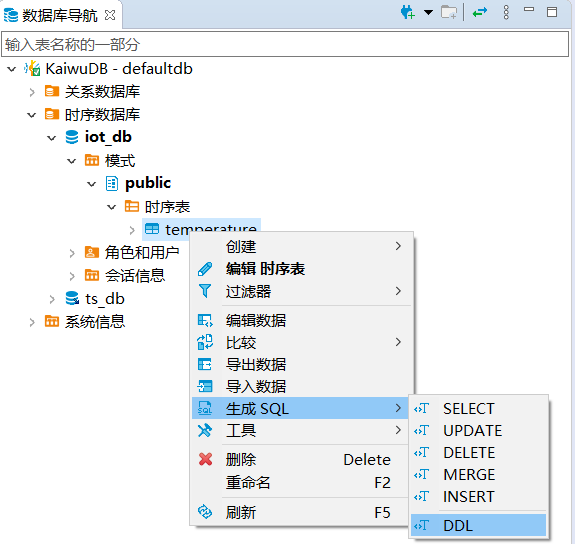Collapse the 模式 folder

pyautogui.click(x=72, y=161)
